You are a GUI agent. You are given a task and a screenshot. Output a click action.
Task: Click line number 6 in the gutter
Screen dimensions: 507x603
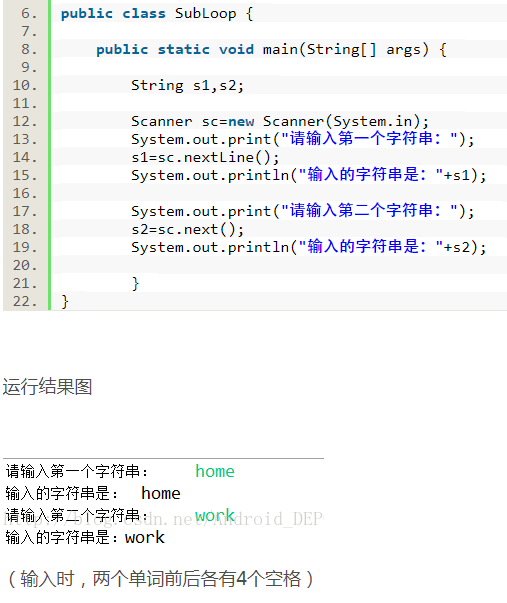coord(29,13)
